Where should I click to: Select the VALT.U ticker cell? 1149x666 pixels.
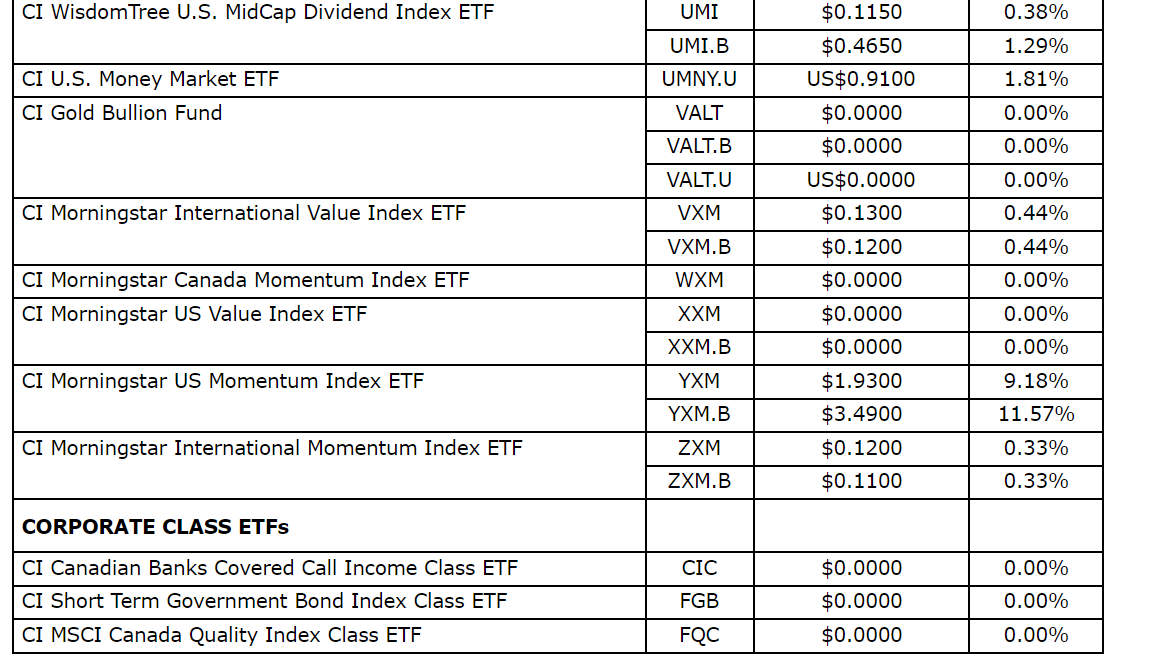[x=699, y=180]
